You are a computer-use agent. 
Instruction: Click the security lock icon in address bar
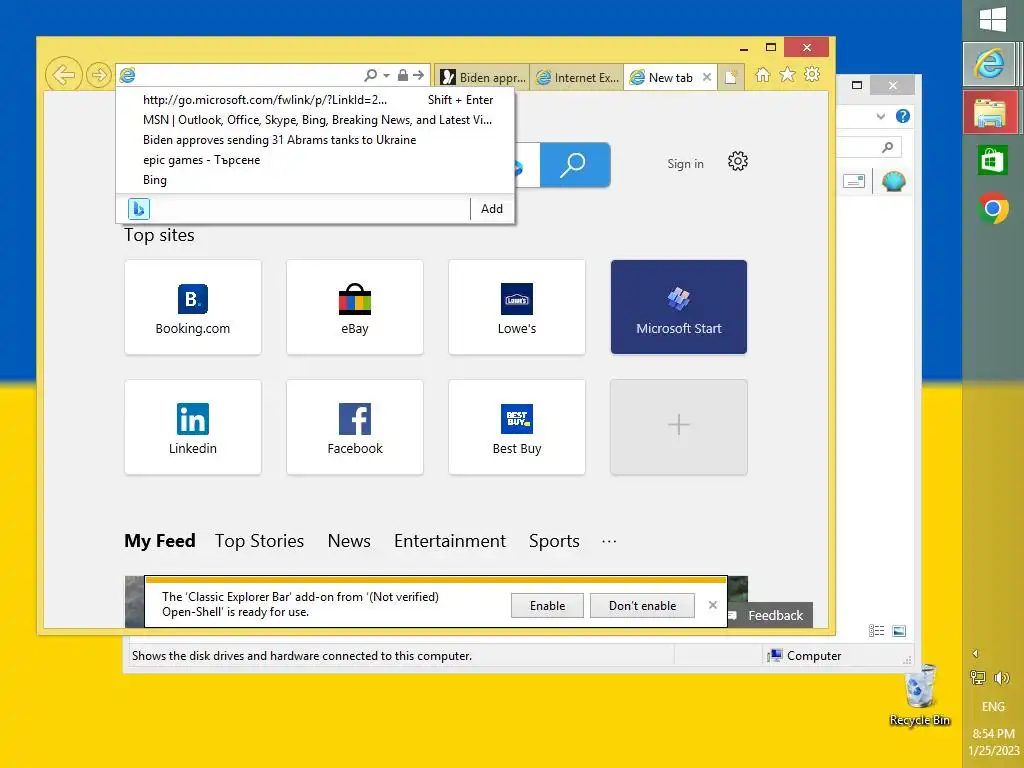(403, 75)
